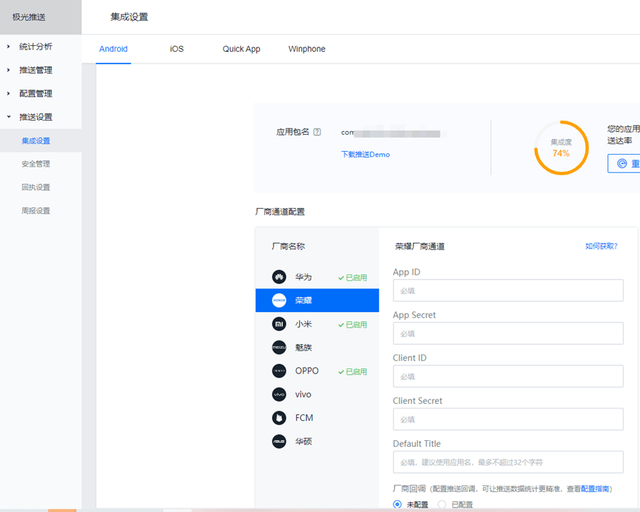This screenshot has width=640, height=512.
Task: Select the 已配置 radio button
Action: click(443, 505)
